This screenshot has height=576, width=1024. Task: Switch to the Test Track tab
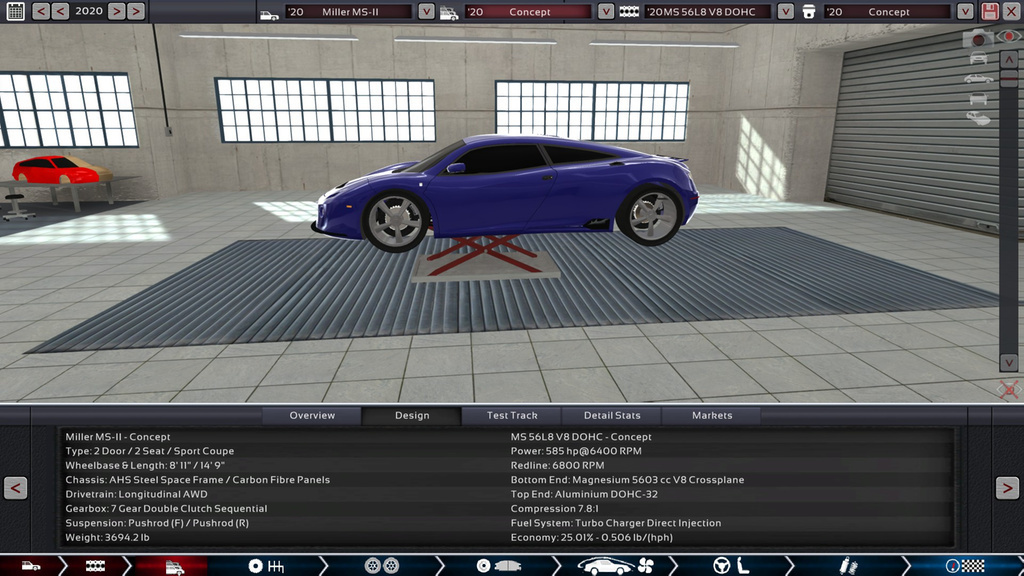512,415
